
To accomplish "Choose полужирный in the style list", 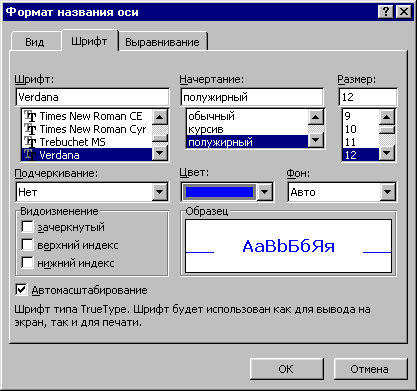I will (247, 142).
